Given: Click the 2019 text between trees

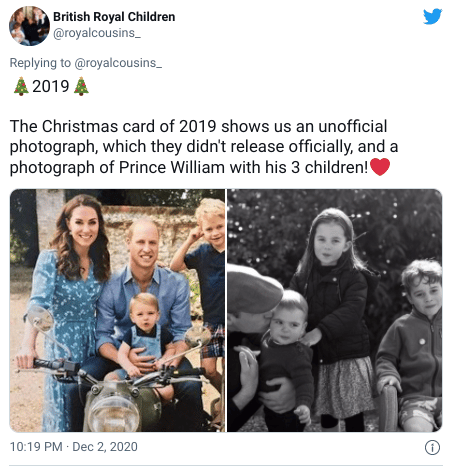Looking at the screenshot, I should pyautogui.click(x=51, y=86).
